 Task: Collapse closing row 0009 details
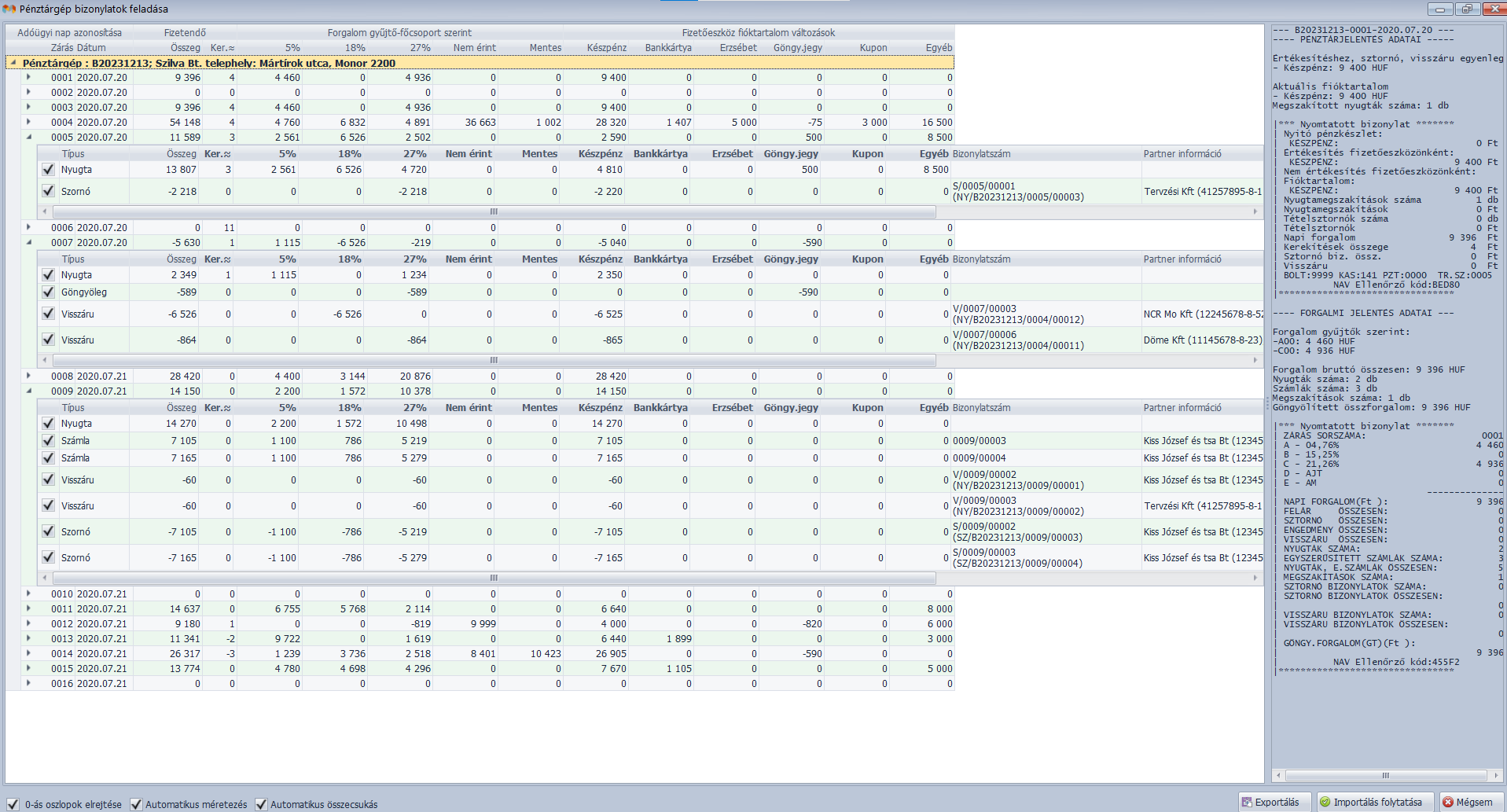(x=29, y=391)
